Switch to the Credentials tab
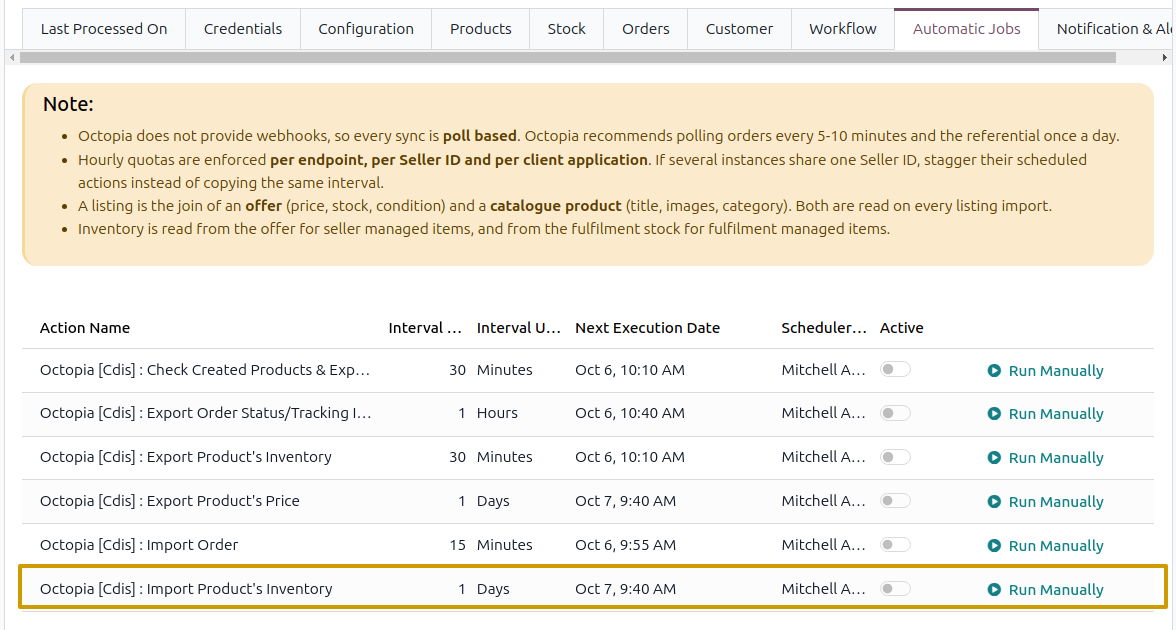The image size is (1176, 630). 243,29
